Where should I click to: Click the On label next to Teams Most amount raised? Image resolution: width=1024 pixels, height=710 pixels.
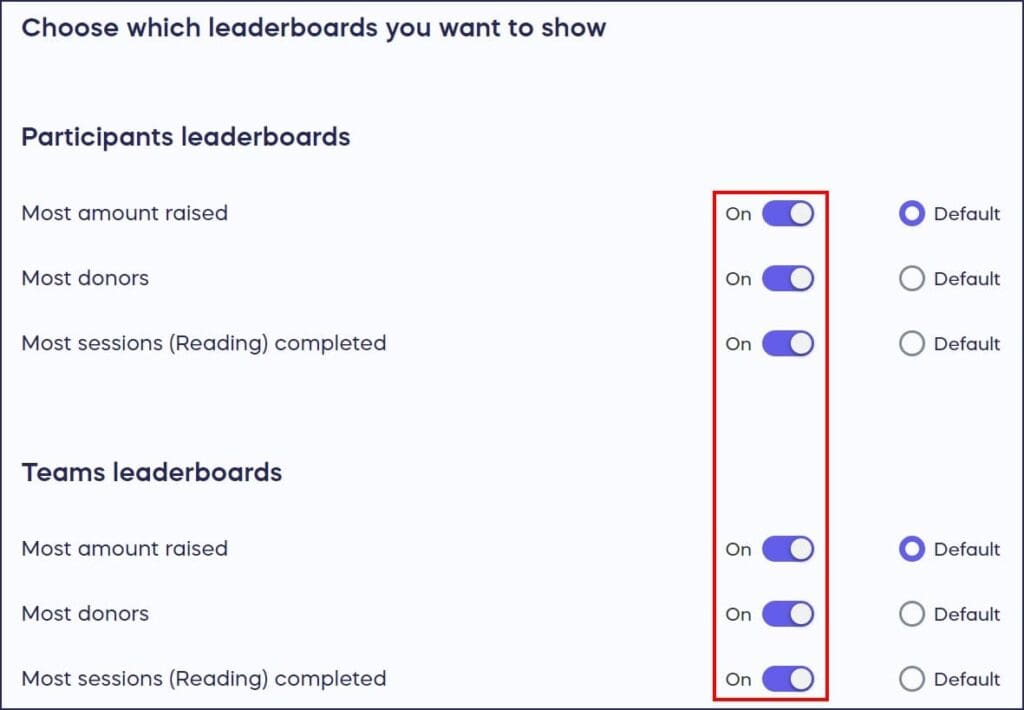(738, 549)
